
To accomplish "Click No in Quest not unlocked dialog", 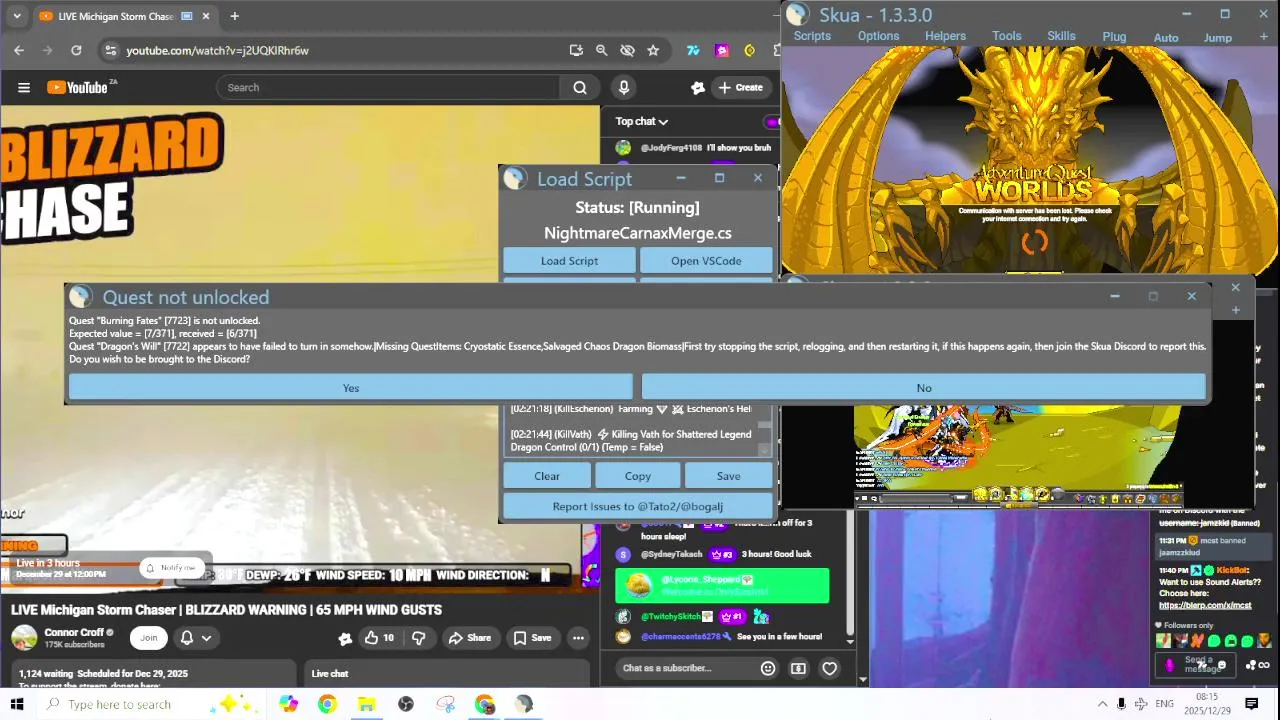I will coord(924,388).
